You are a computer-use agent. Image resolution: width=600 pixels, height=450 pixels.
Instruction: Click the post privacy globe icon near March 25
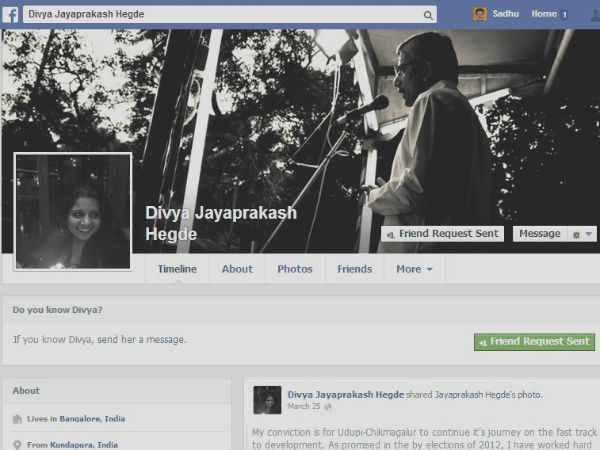327,407
